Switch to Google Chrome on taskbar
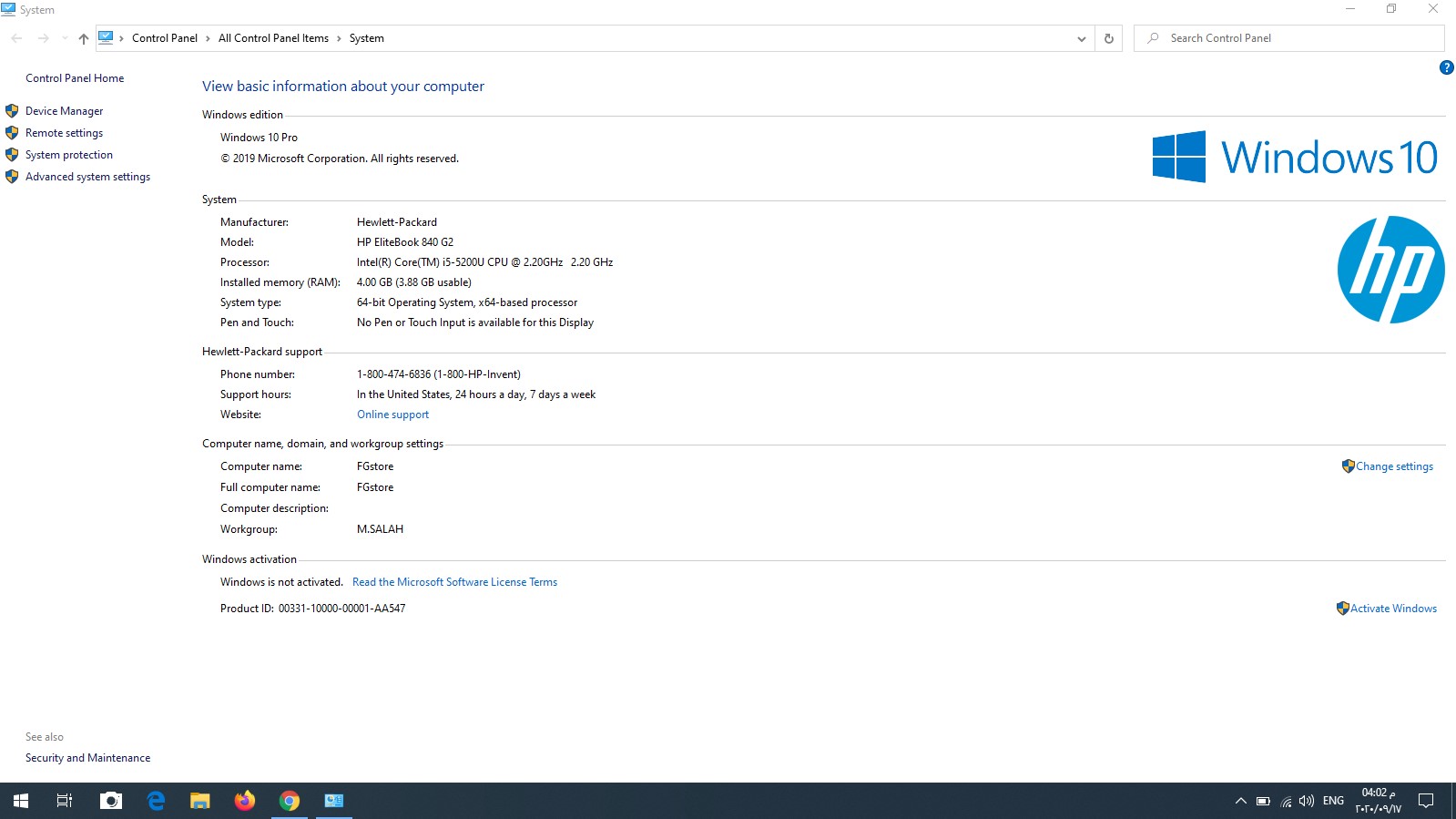 point(290,801)
